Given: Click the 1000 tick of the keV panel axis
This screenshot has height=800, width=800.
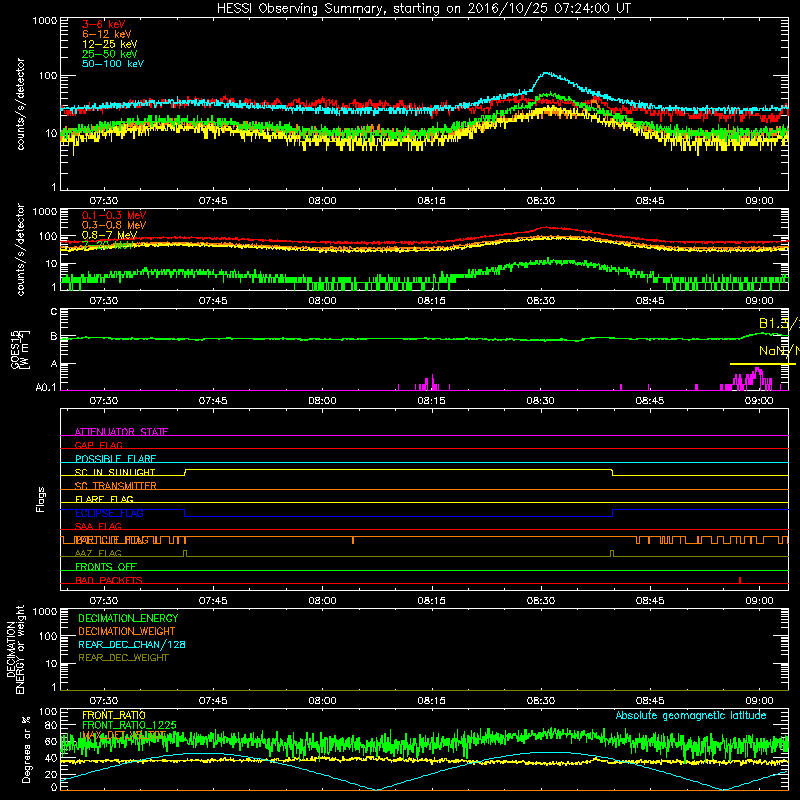Looking at the screenshot, I should pos(44,21).
